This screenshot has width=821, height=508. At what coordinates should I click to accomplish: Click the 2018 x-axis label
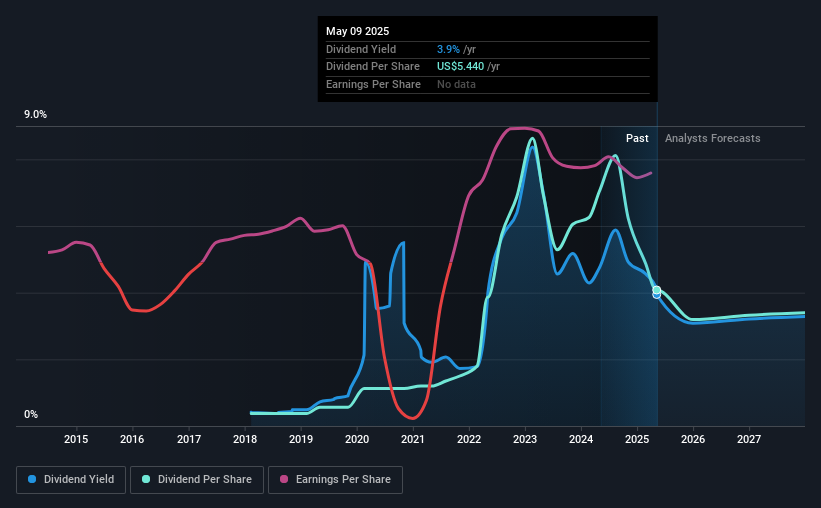click(245, 439)
